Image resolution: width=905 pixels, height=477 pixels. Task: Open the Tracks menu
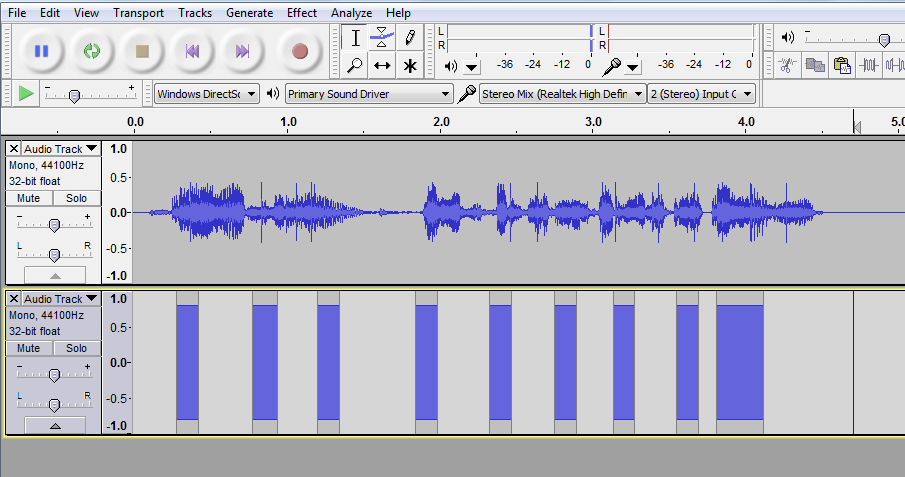pos(195,13)
